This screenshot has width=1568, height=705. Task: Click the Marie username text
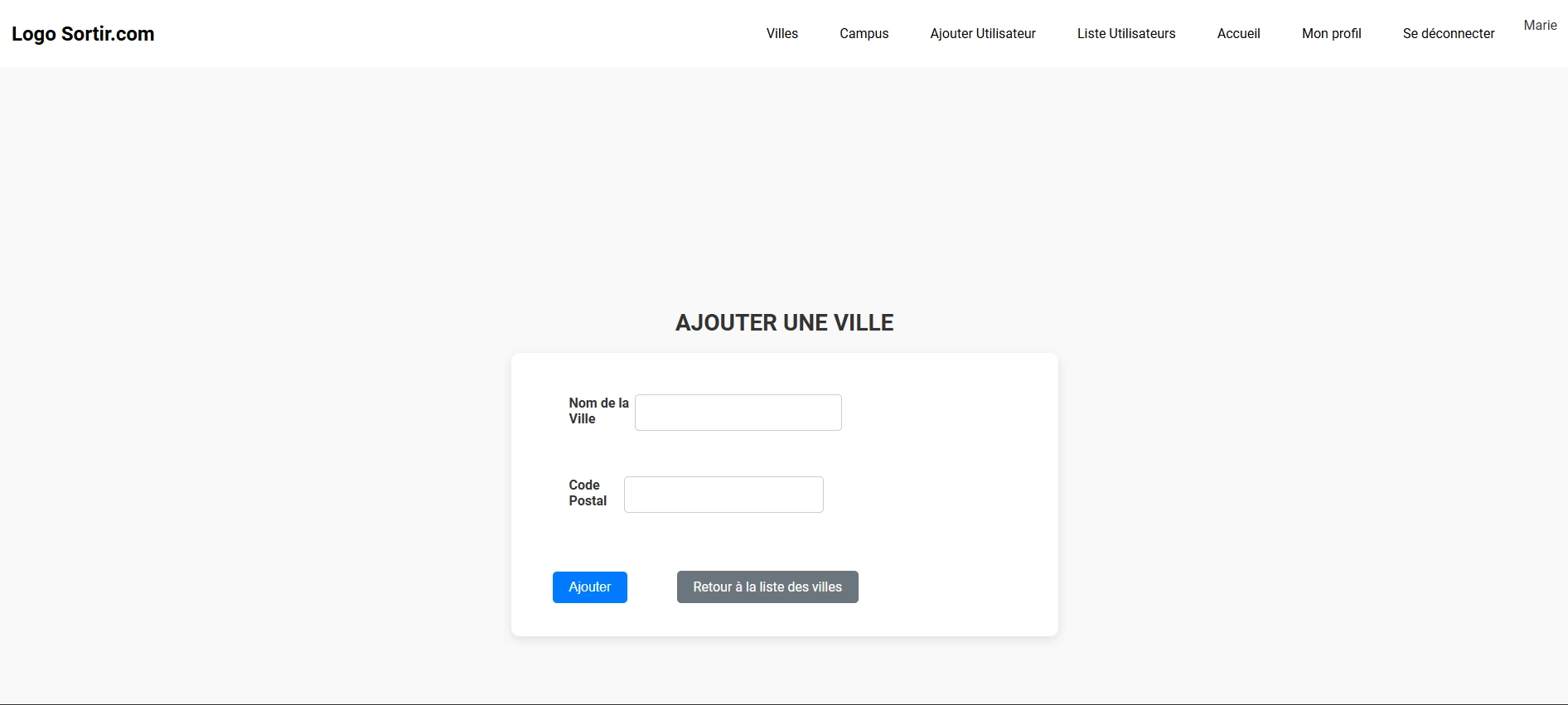point(1540,25)
